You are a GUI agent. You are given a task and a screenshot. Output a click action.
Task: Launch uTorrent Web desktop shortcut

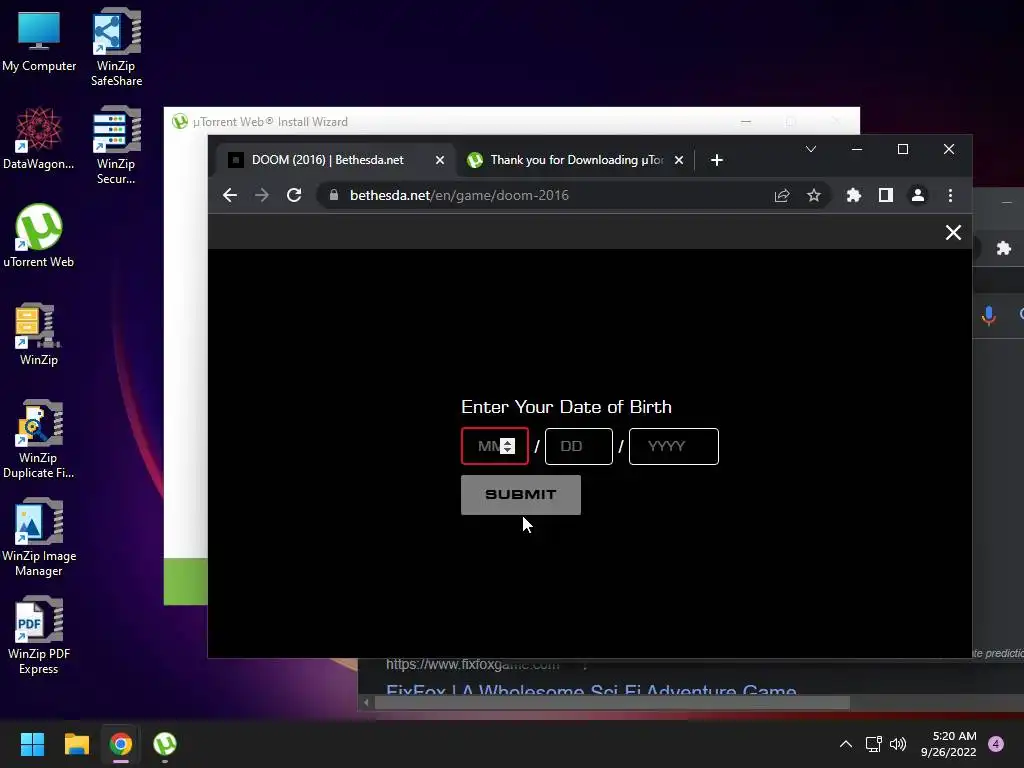pyautogui.click(x=39, y=236)
